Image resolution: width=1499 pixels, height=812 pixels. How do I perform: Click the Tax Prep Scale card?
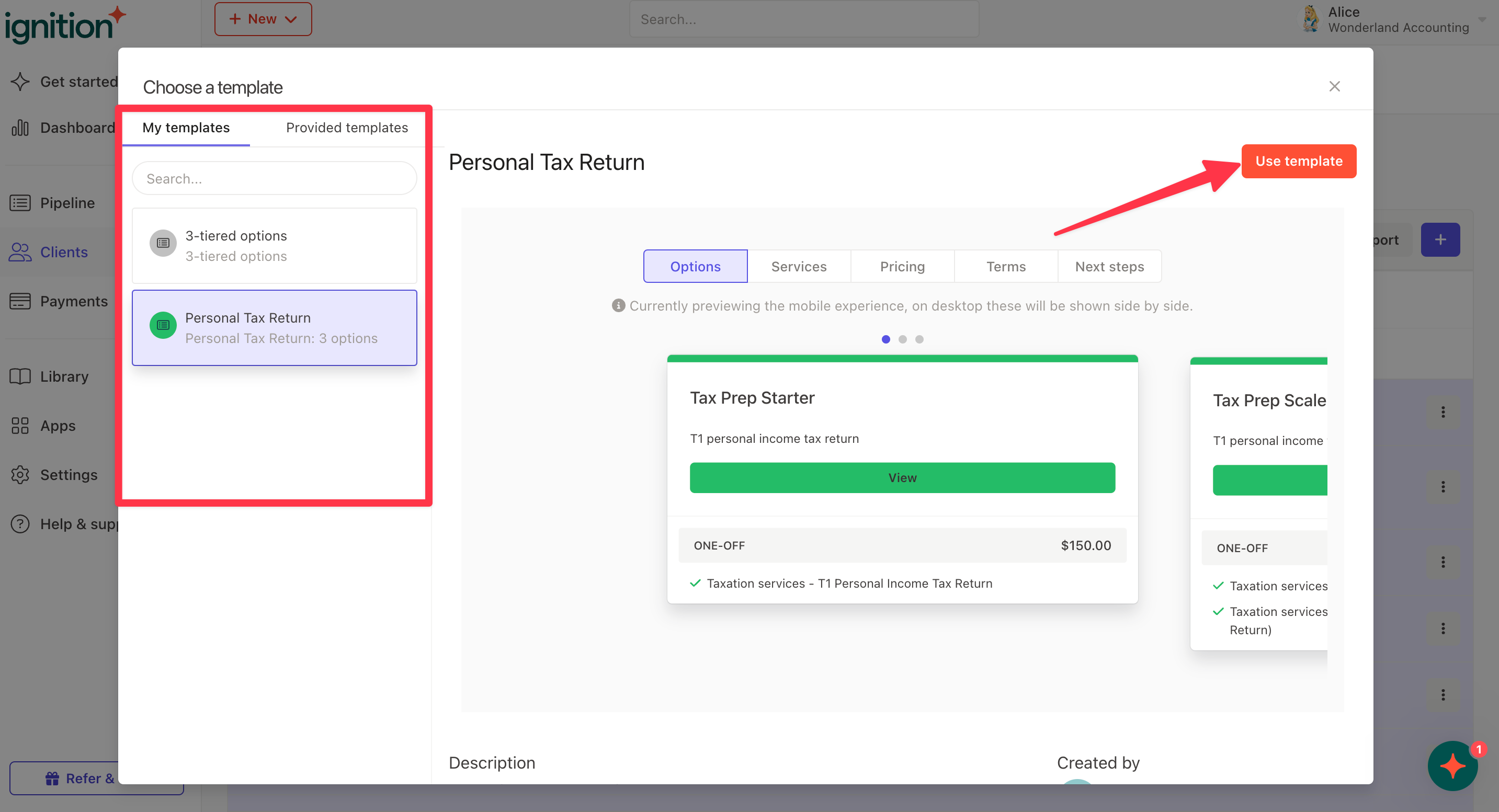(x=1259, y=504)
